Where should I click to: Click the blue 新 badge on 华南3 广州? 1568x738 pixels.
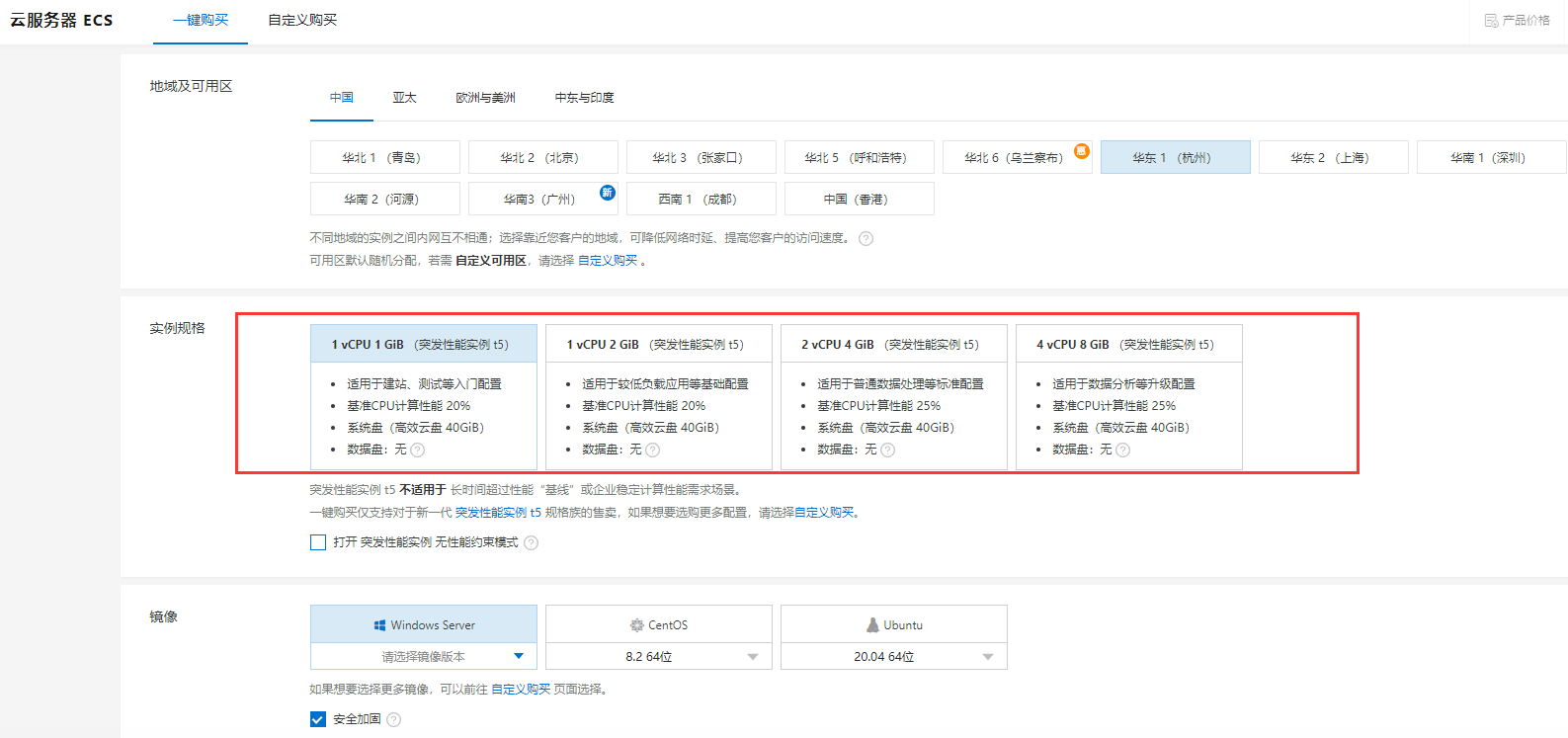[608, 193]
